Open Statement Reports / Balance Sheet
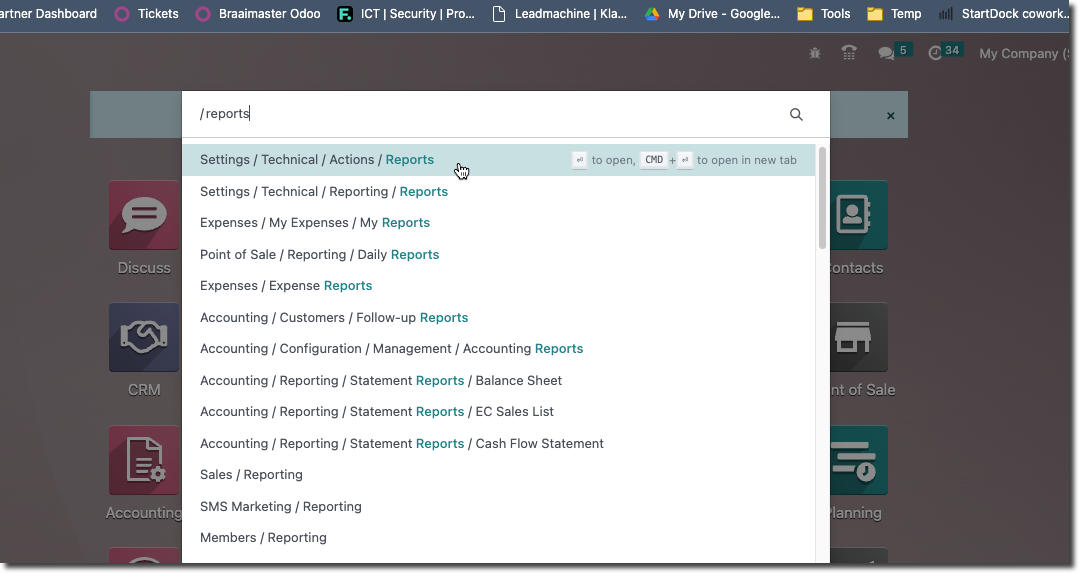The width and height of the screenshot is (1079, 573). click(x=499, y=380)
